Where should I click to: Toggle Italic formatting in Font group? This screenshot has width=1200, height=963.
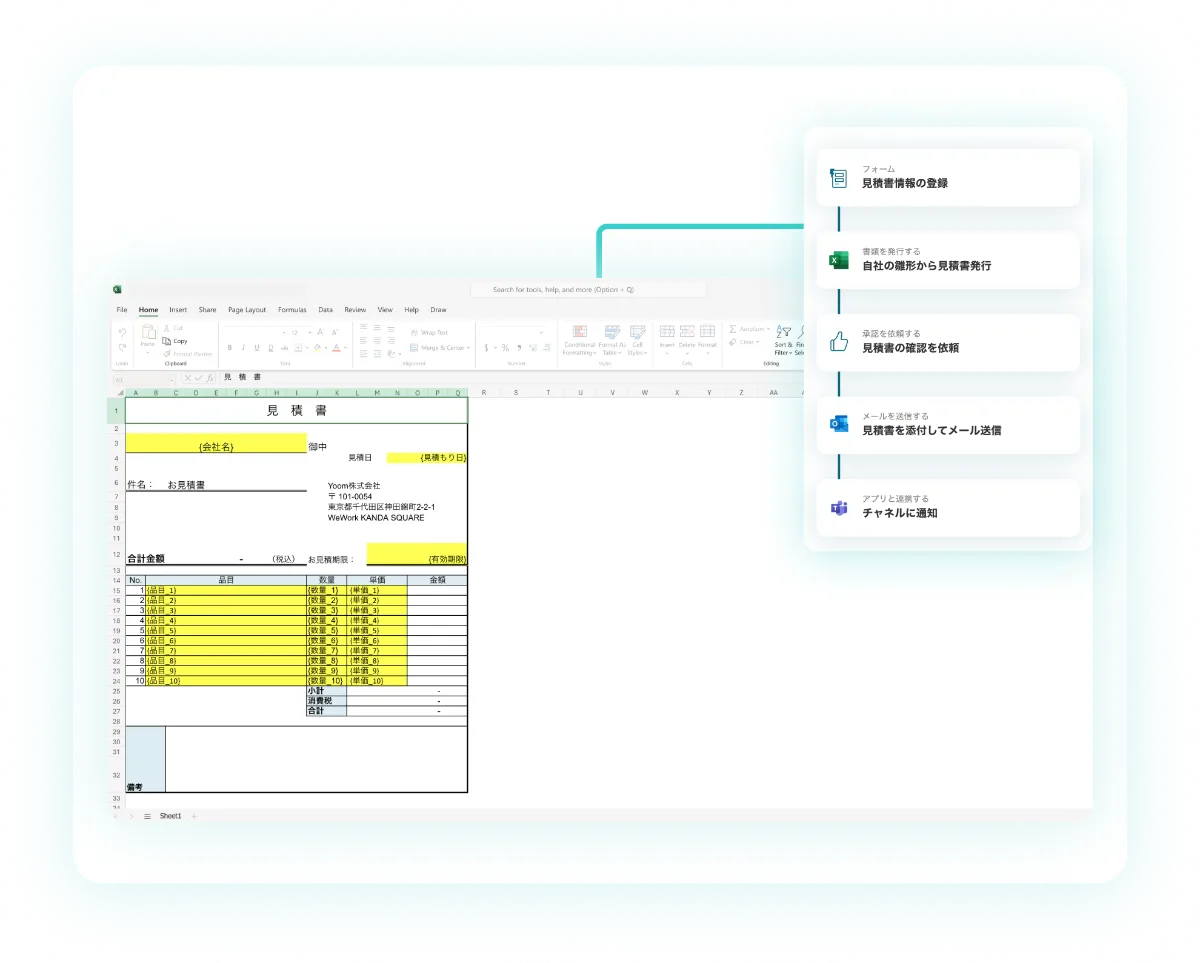243,348
